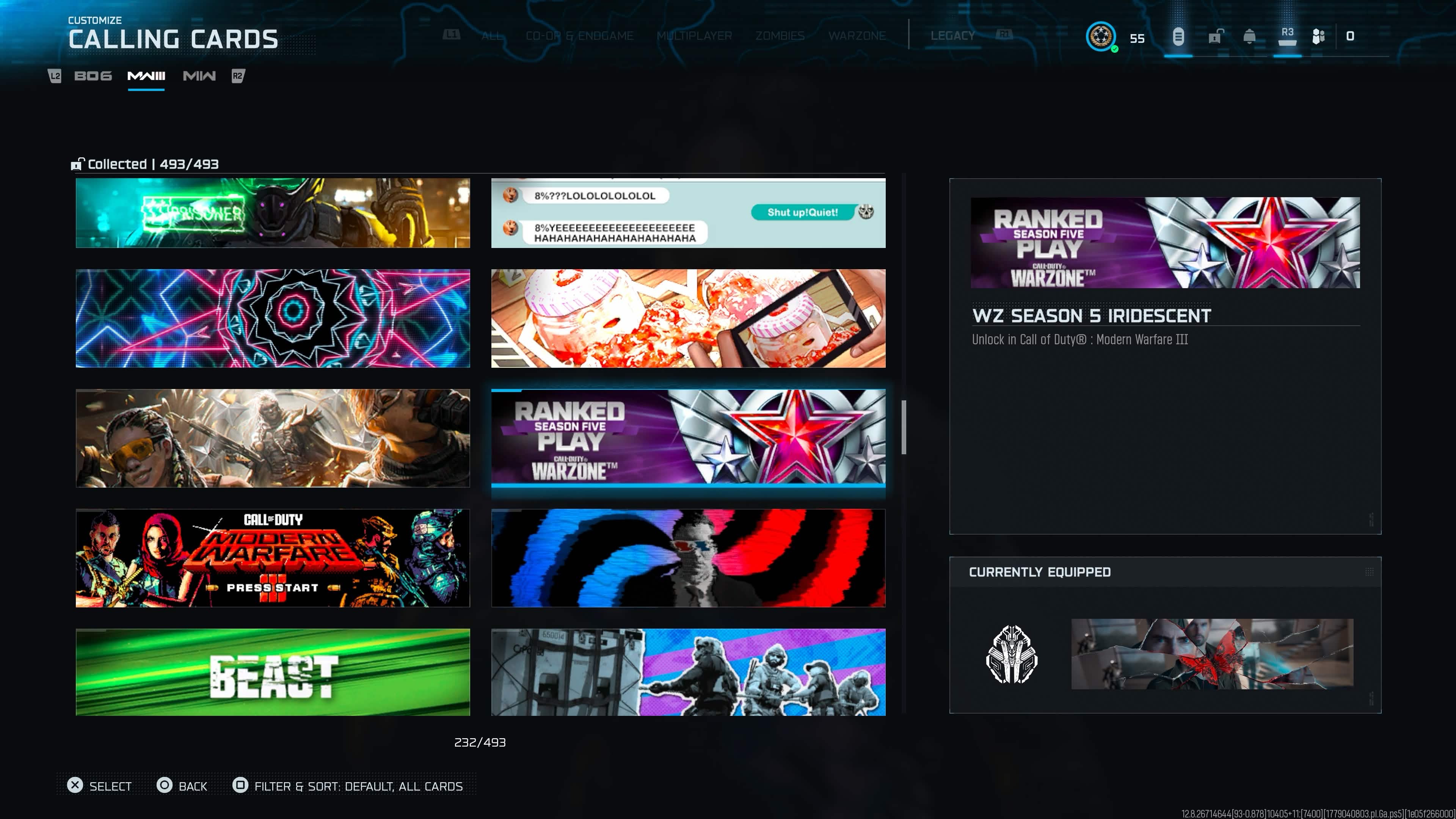Click the padlock unlocks icon
This screenshot has height=819, width=1456.
(x=1216, y=37)
